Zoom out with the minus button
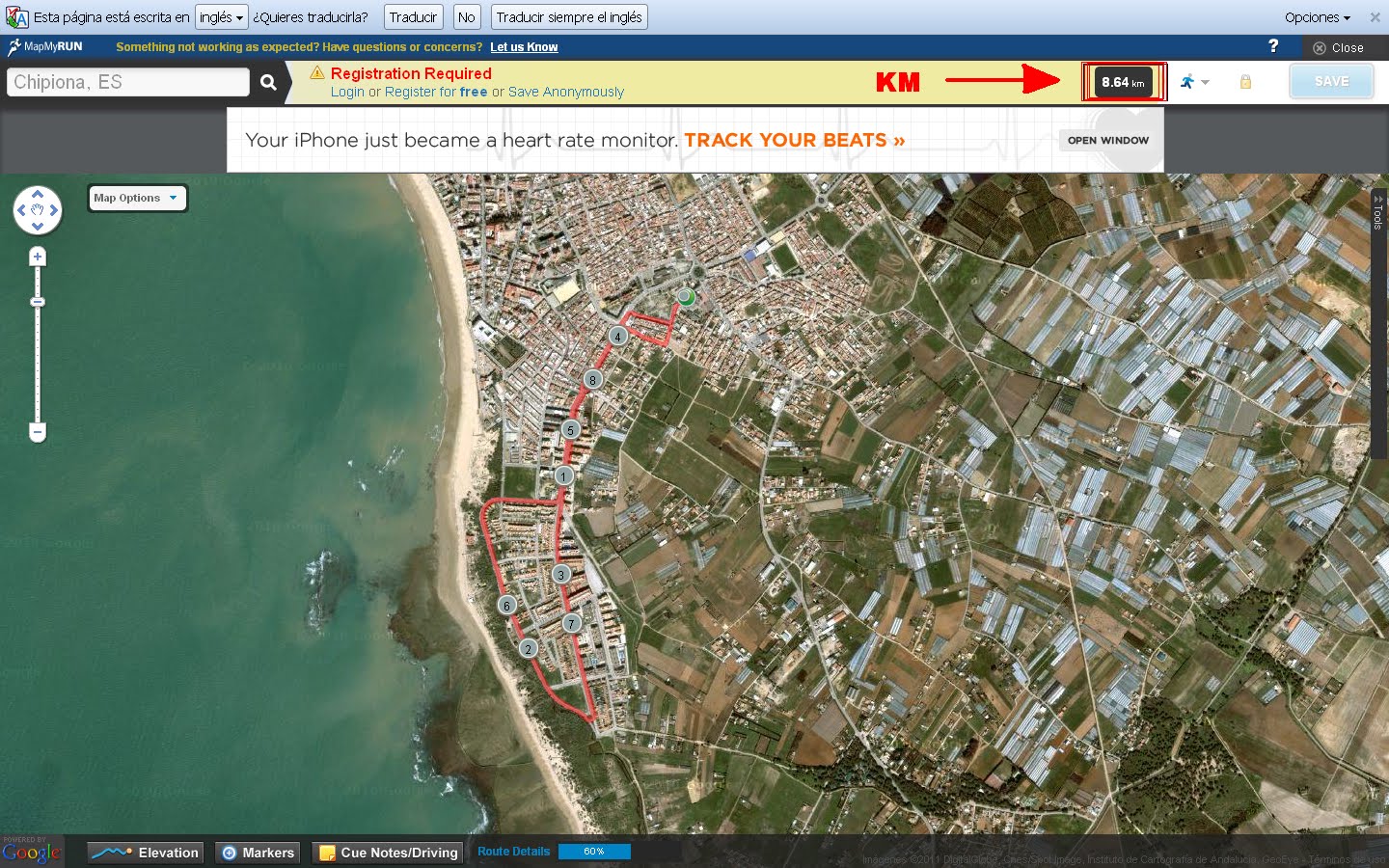Viewport: 1389px width, 868px height. pos(38,432)
